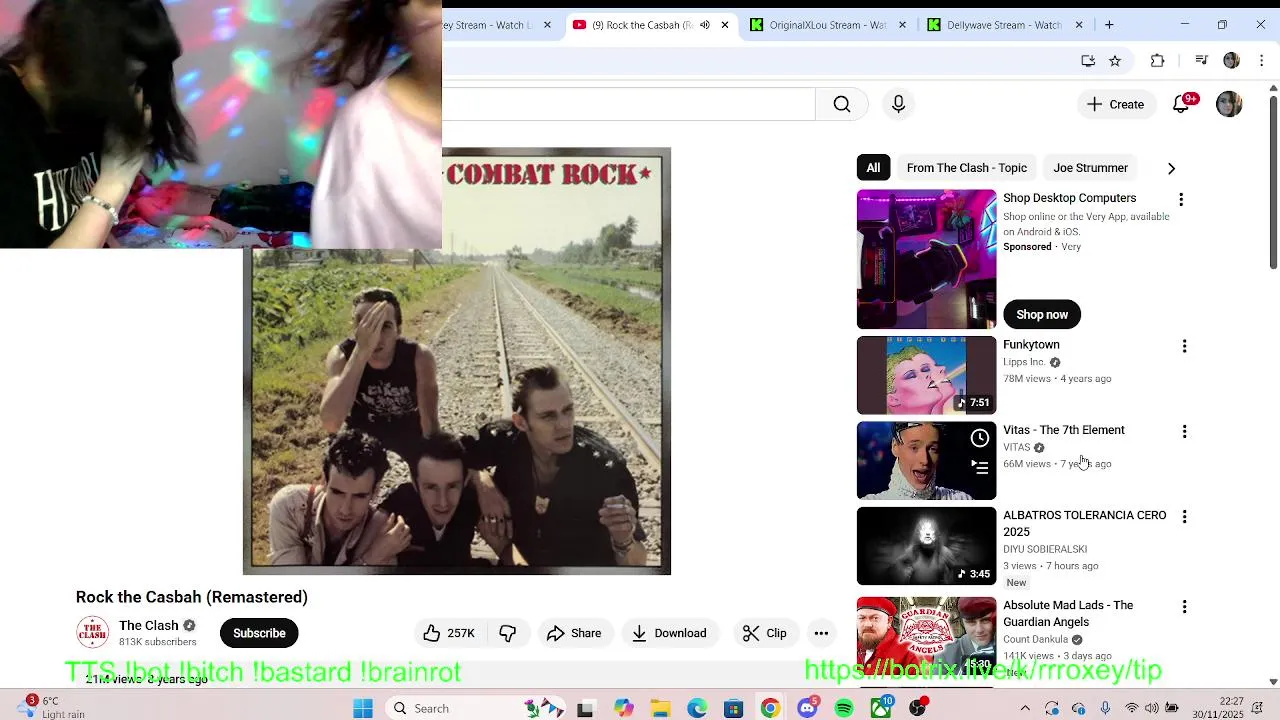
Task: Click inside the YouTube search field
Action: coord(629,104)
